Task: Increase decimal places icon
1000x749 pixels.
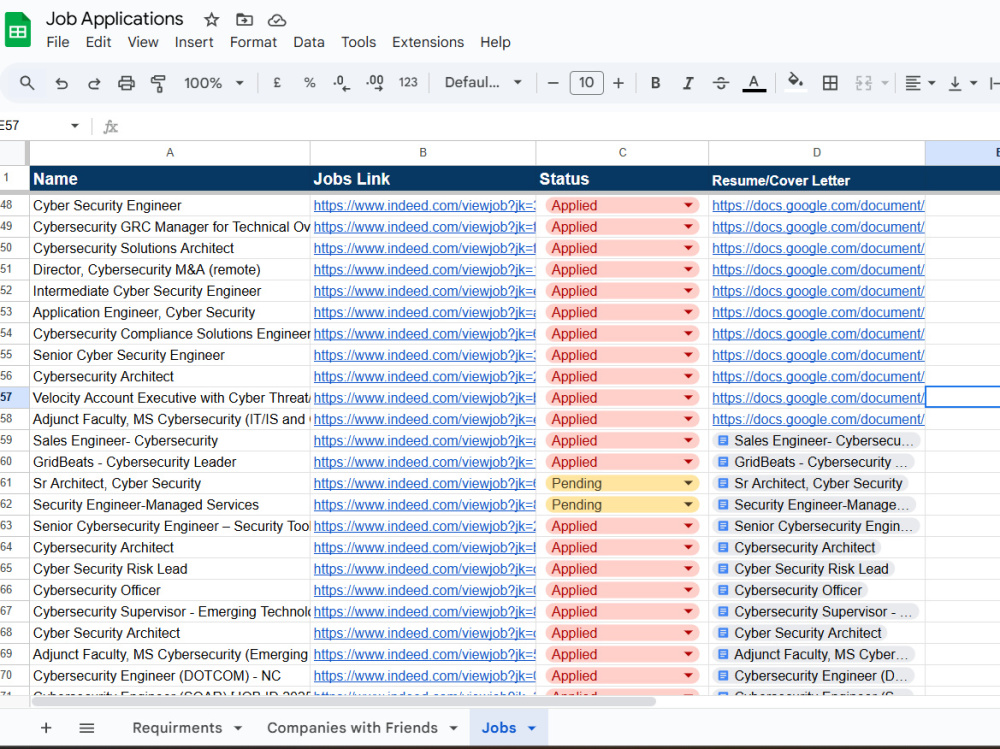Action: pyautogui.click(x=375, y=83)
